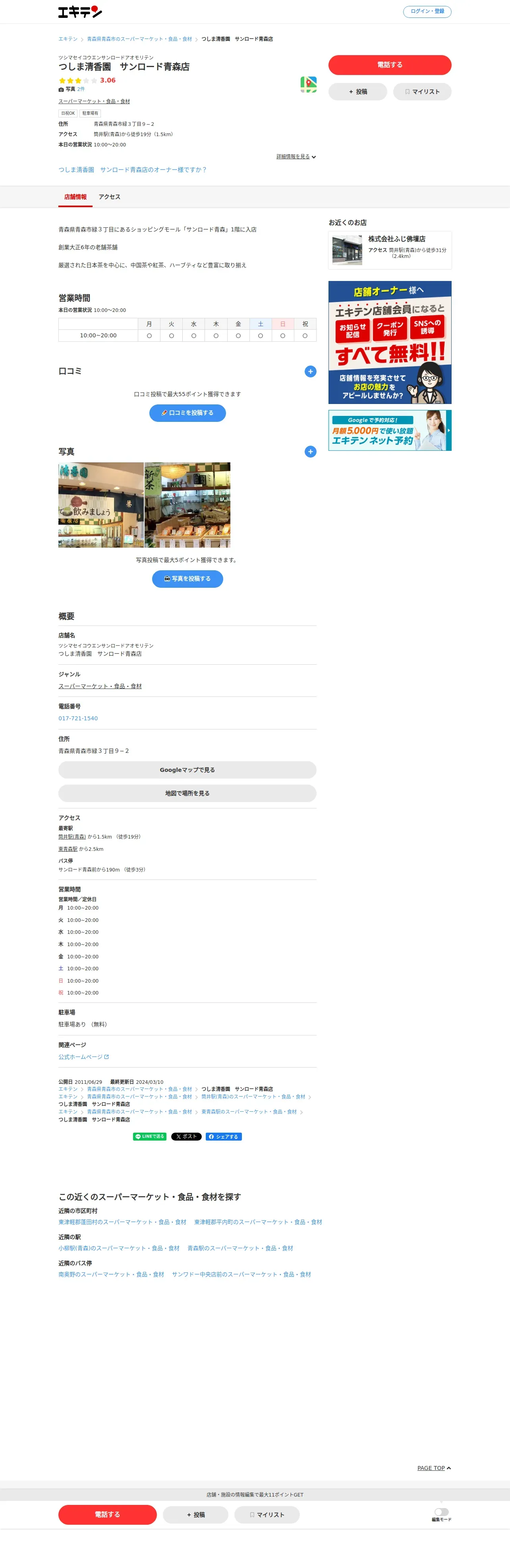Viewport: 510px width, 1568px height.
Task: Click the PAGE TOP arrow link
Action: coord(434,1468)
